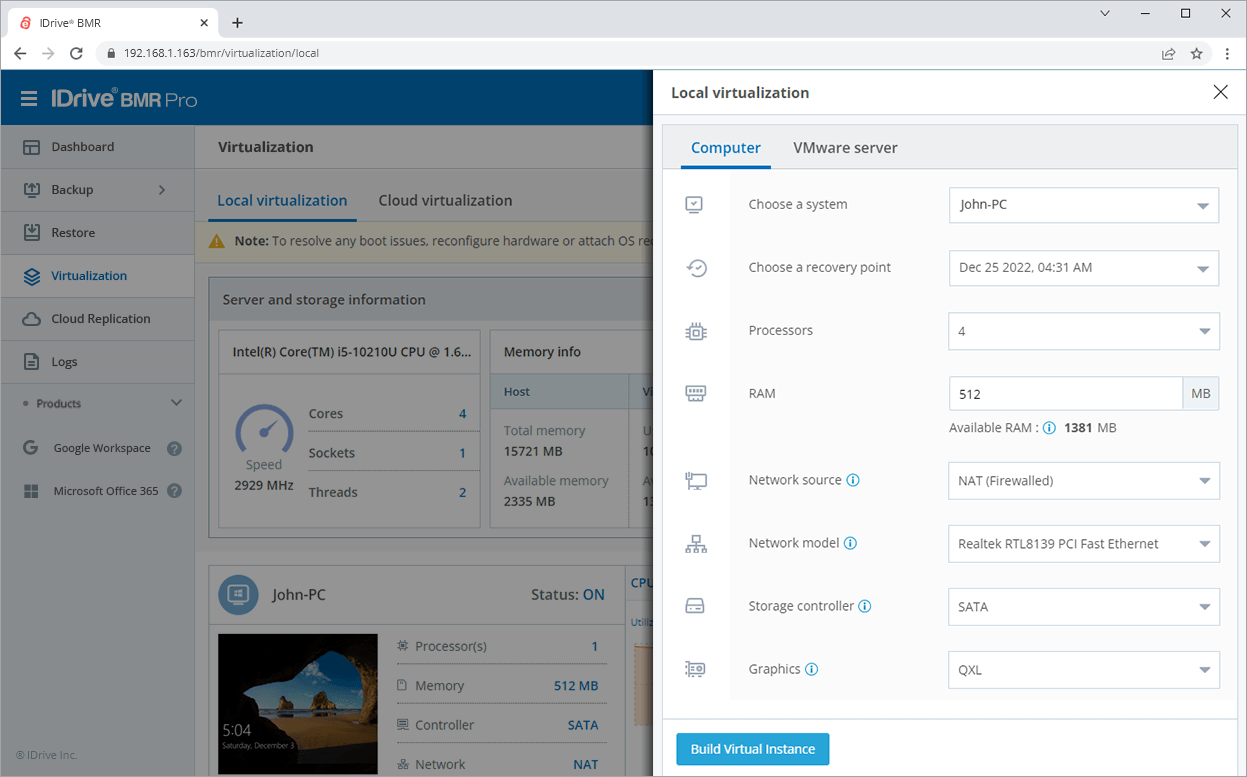Open the Storage controller SATA dropdown
This screenshot has height=777, width=1247.
click(x=1083, y=607)
